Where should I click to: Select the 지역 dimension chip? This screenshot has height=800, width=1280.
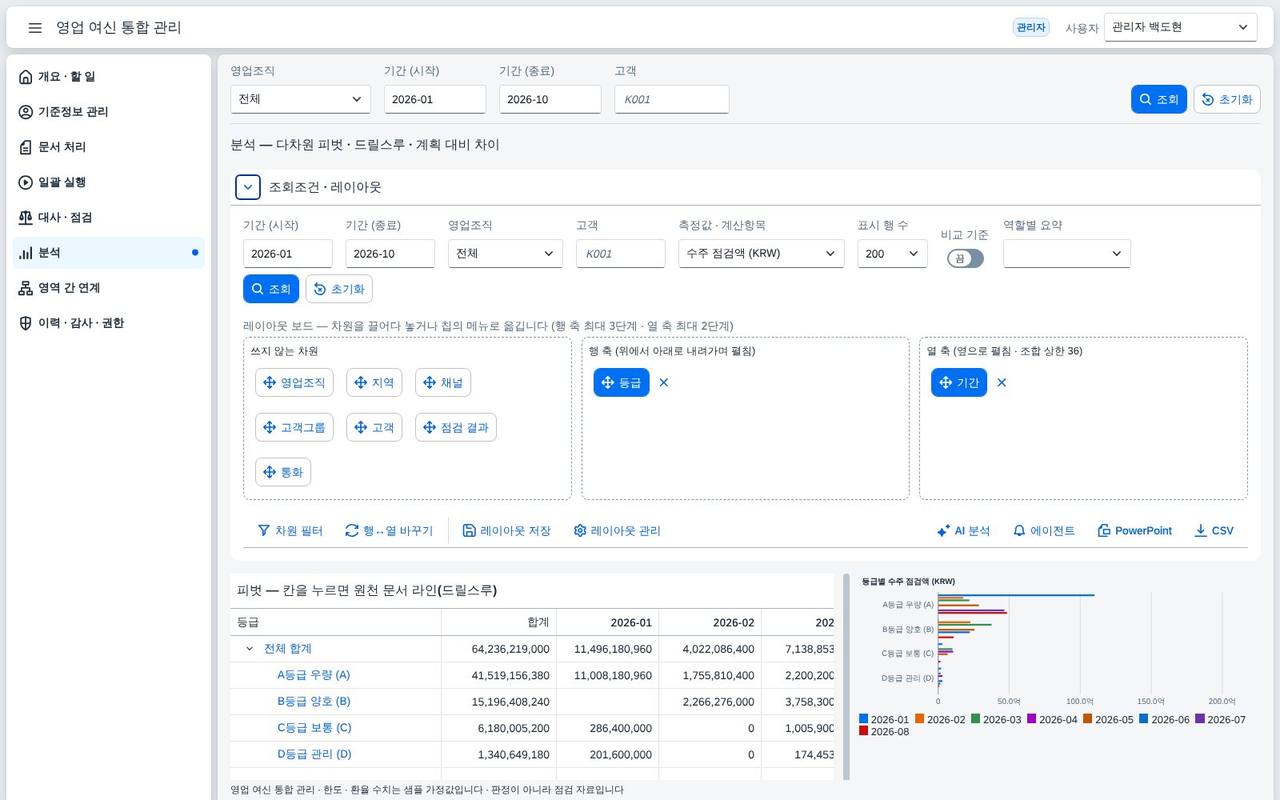tap(374, 383)
